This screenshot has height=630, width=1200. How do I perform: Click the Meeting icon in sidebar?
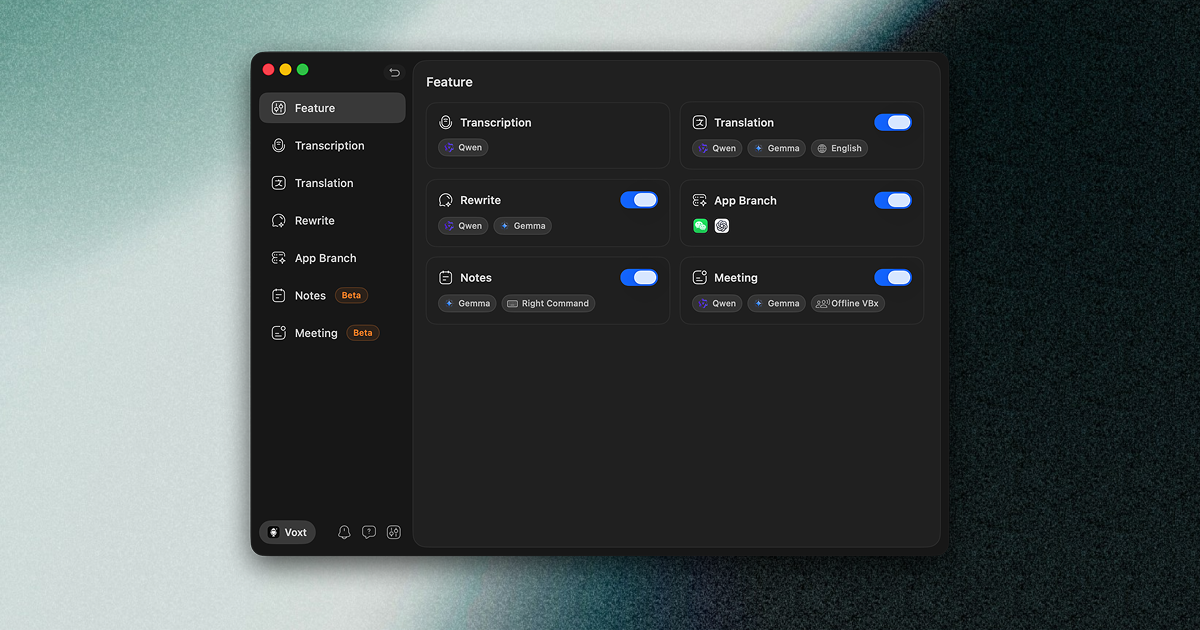(x=279, y=333)
